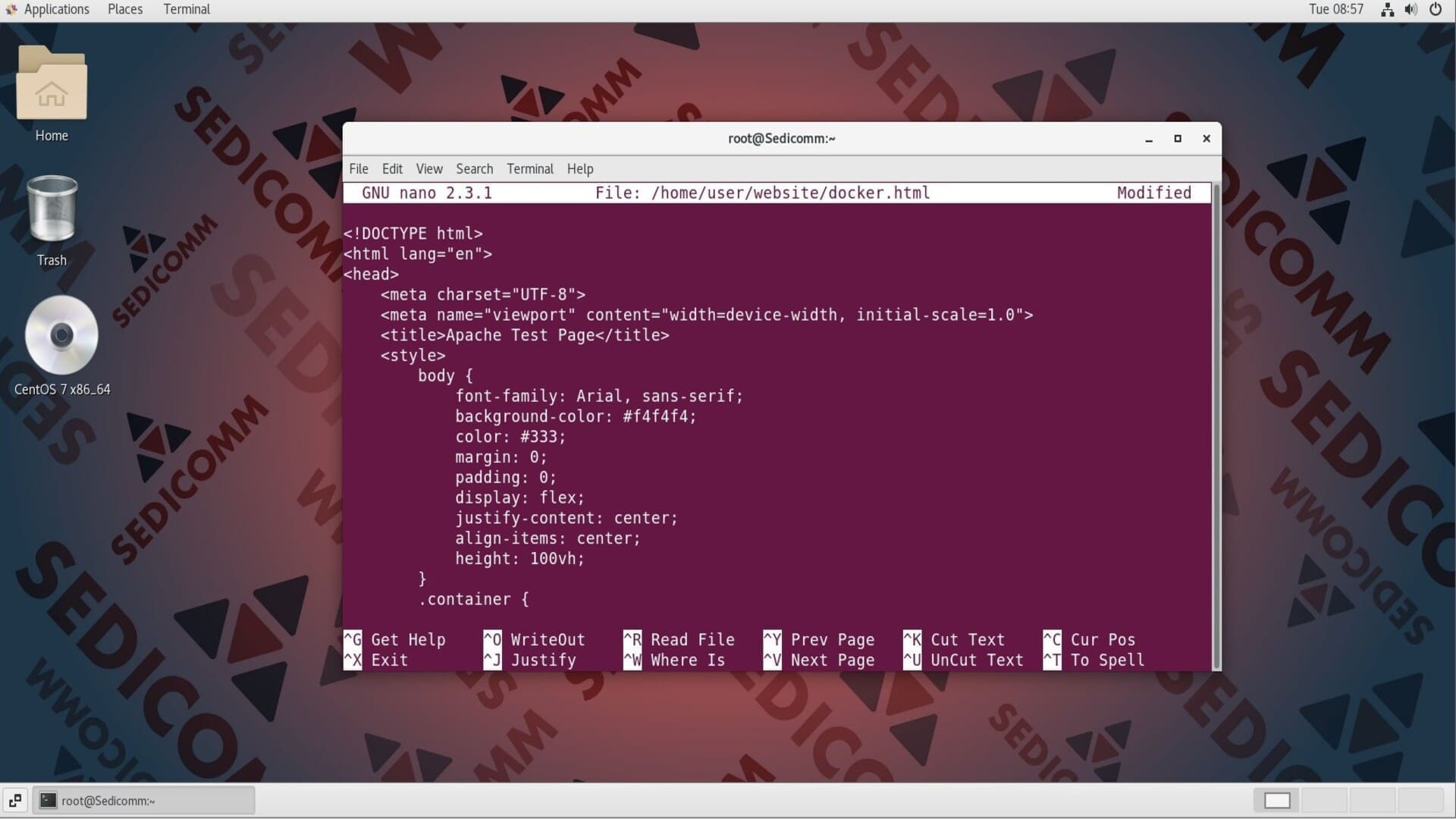
Task: Open the CentOS 7 x86_64 disc icon
Action: [x=61, y=335]
